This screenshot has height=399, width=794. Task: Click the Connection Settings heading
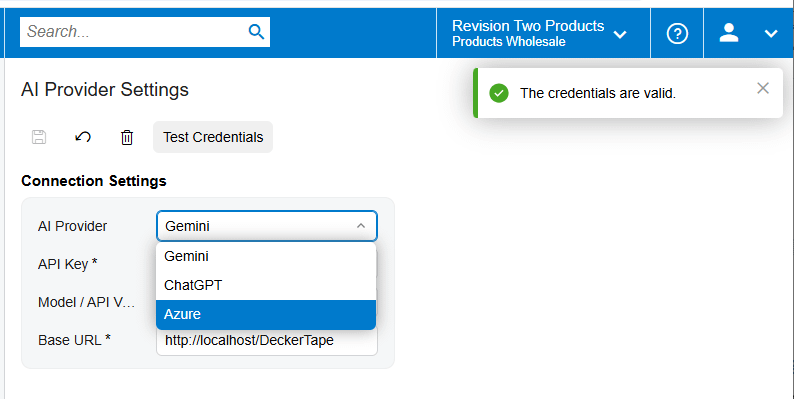coord(94,181)
